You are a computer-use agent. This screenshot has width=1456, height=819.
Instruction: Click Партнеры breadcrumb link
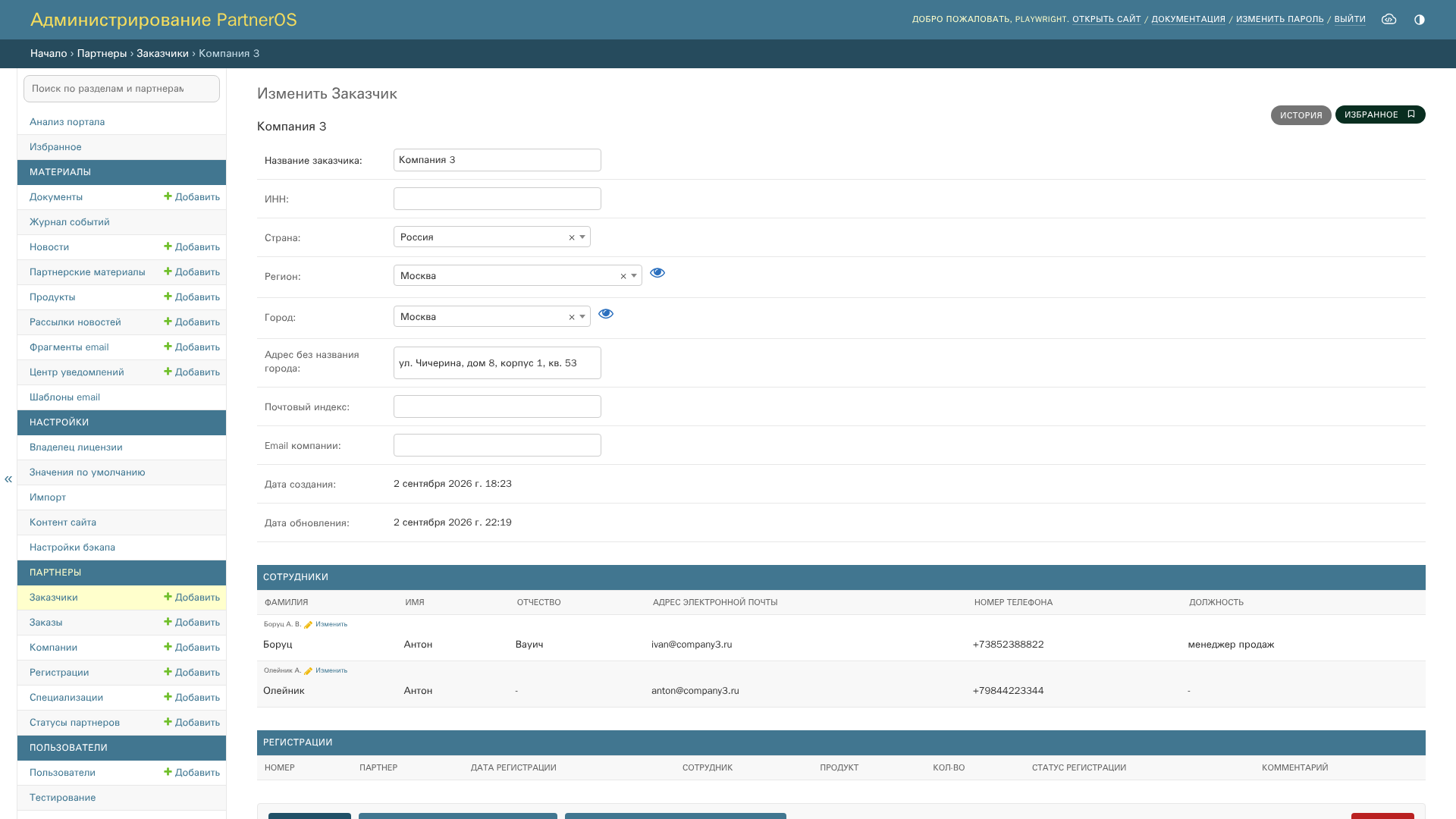[102, 54]
